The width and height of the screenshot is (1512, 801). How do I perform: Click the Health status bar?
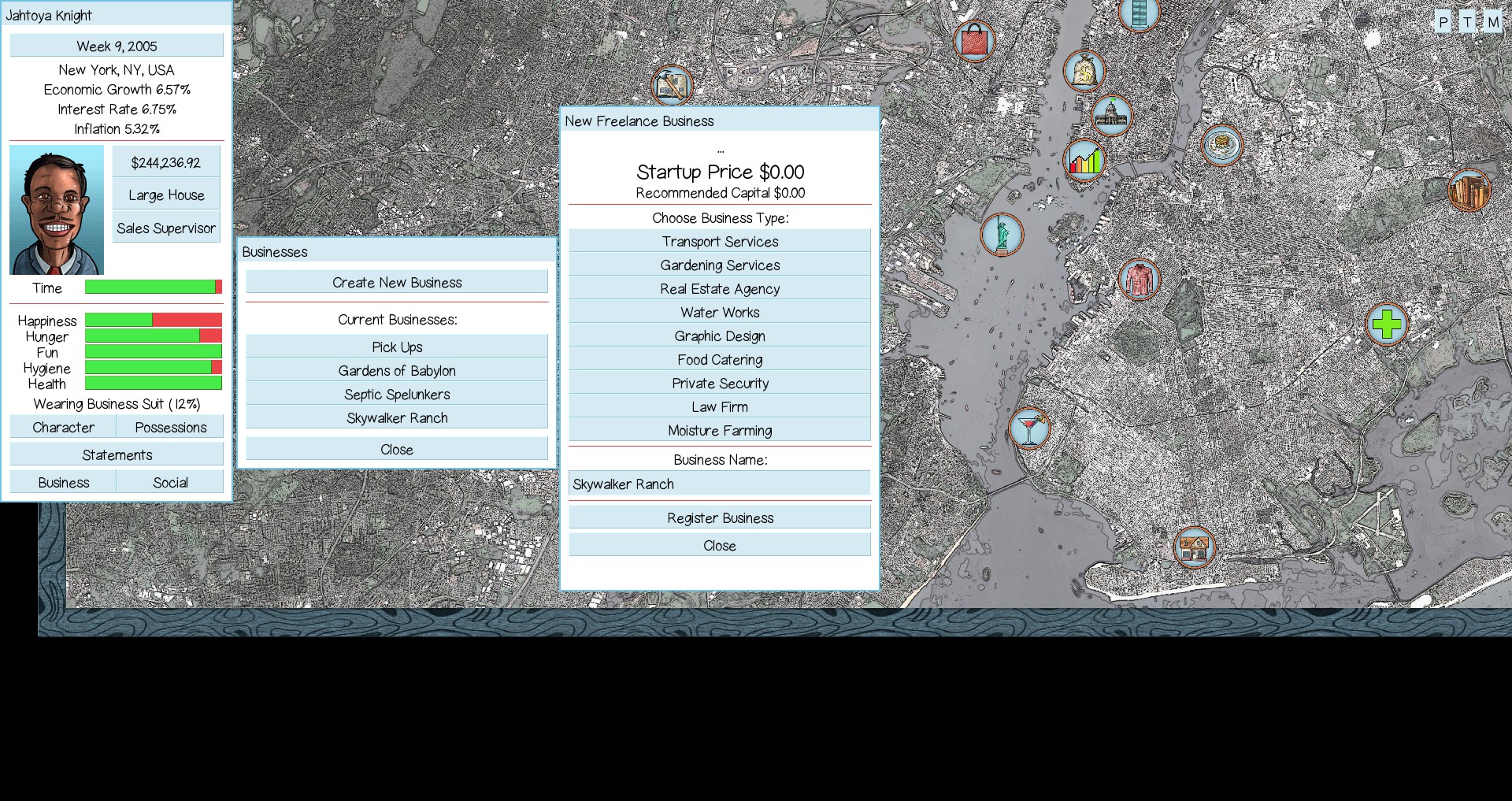click(x=154, y=383)
